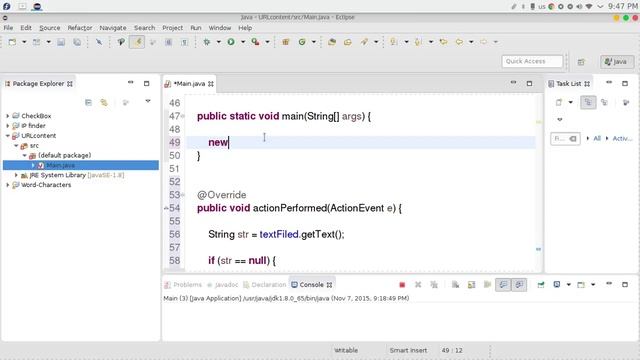Click the clock in the system tray
This screenshot has height=360, width=640.
point(623,6)
